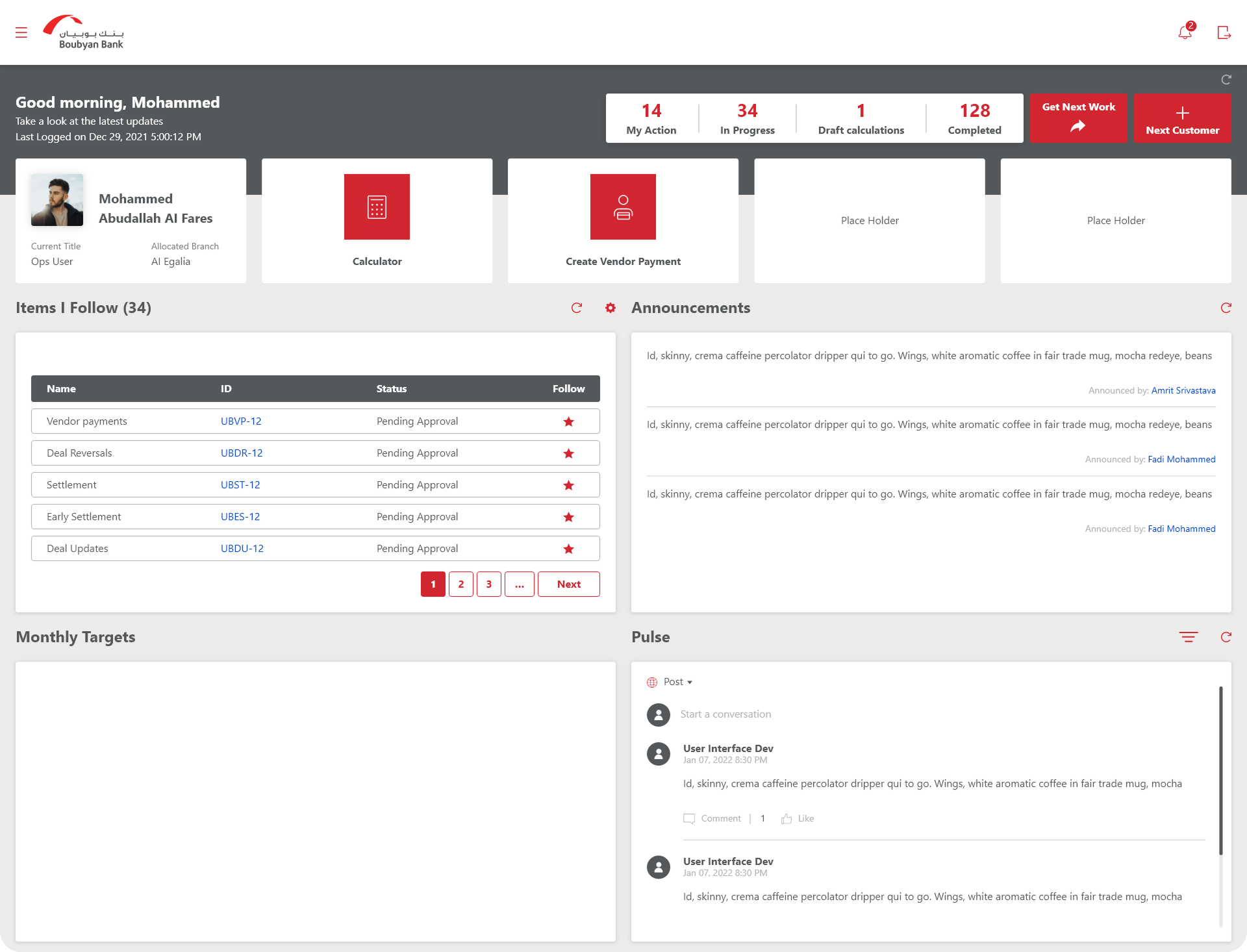1247x952 pixels.
Task: Open the UBST-12 item link
Action: 240,485
